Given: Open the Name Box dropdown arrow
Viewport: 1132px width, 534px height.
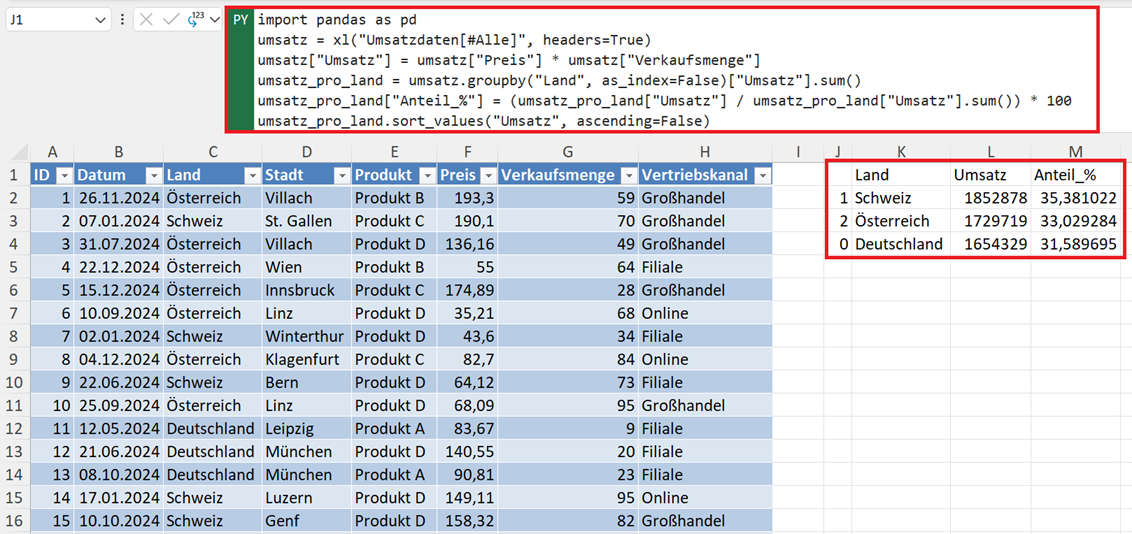Looking at the screenshot, I should pyautogui.click(x=100, y=20).
